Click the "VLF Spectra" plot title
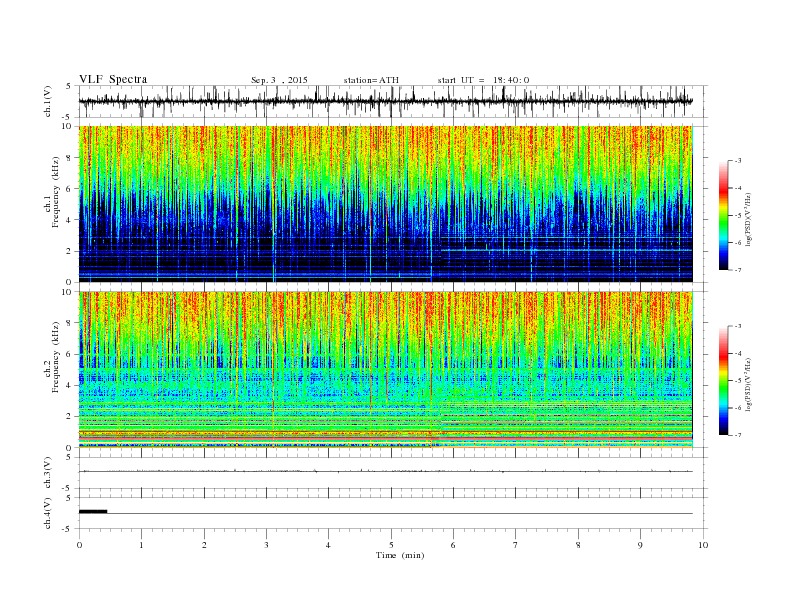Viewport: 792px width, 612px height. coord(113,79)
